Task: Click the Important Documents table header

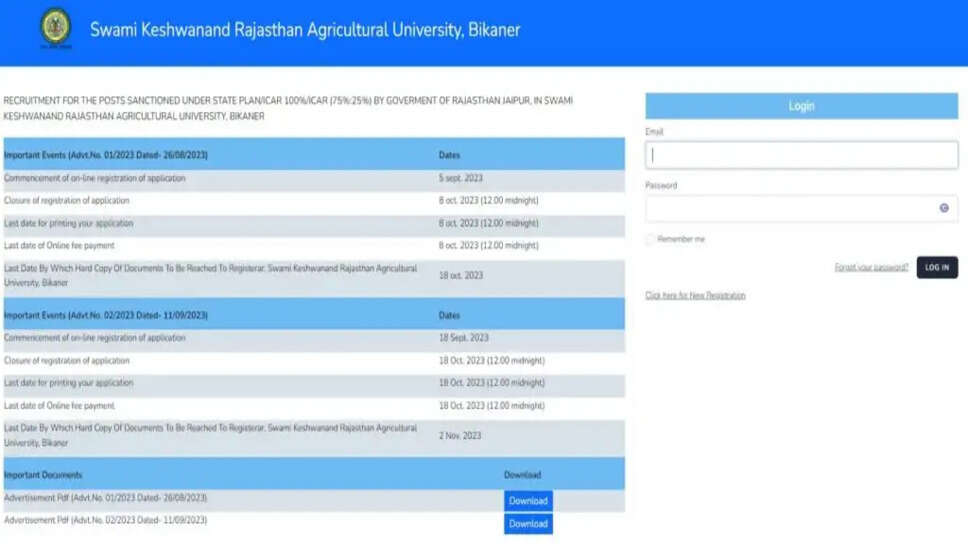Action: [43, 475]
